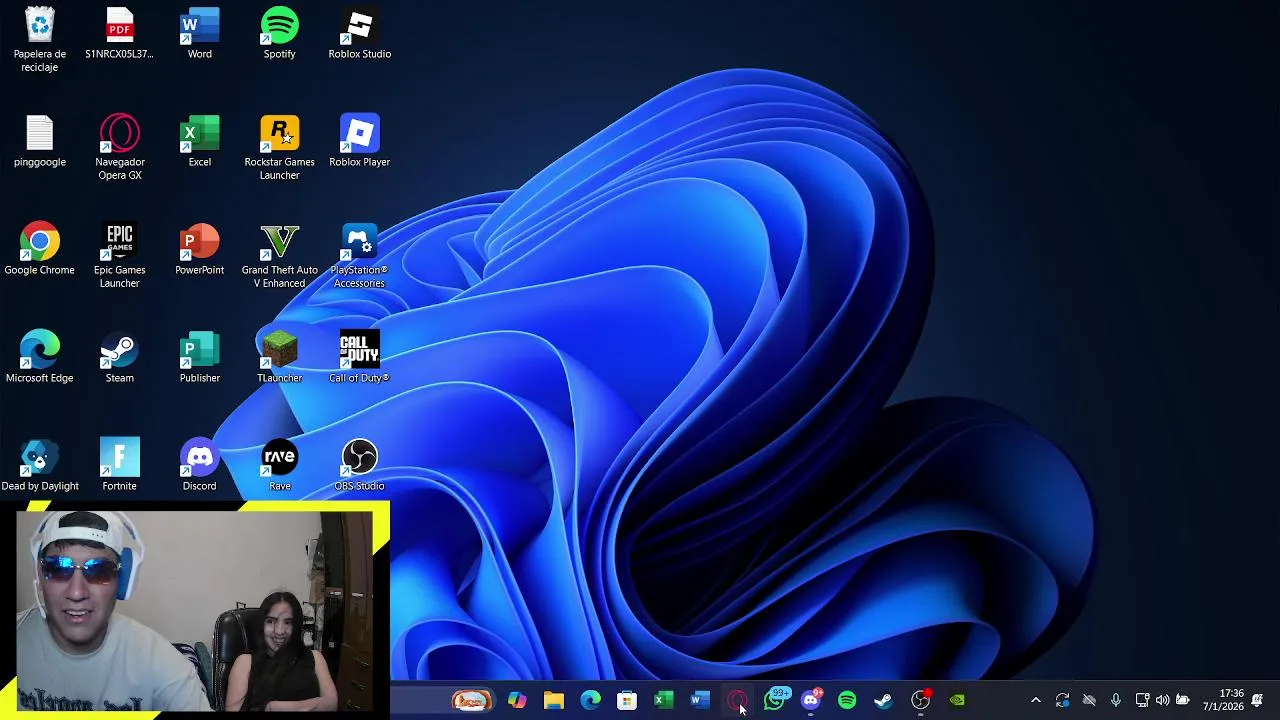Open network settings from tray icon
Viewport: 1280px width, 720px height.
coord(1142,700)
